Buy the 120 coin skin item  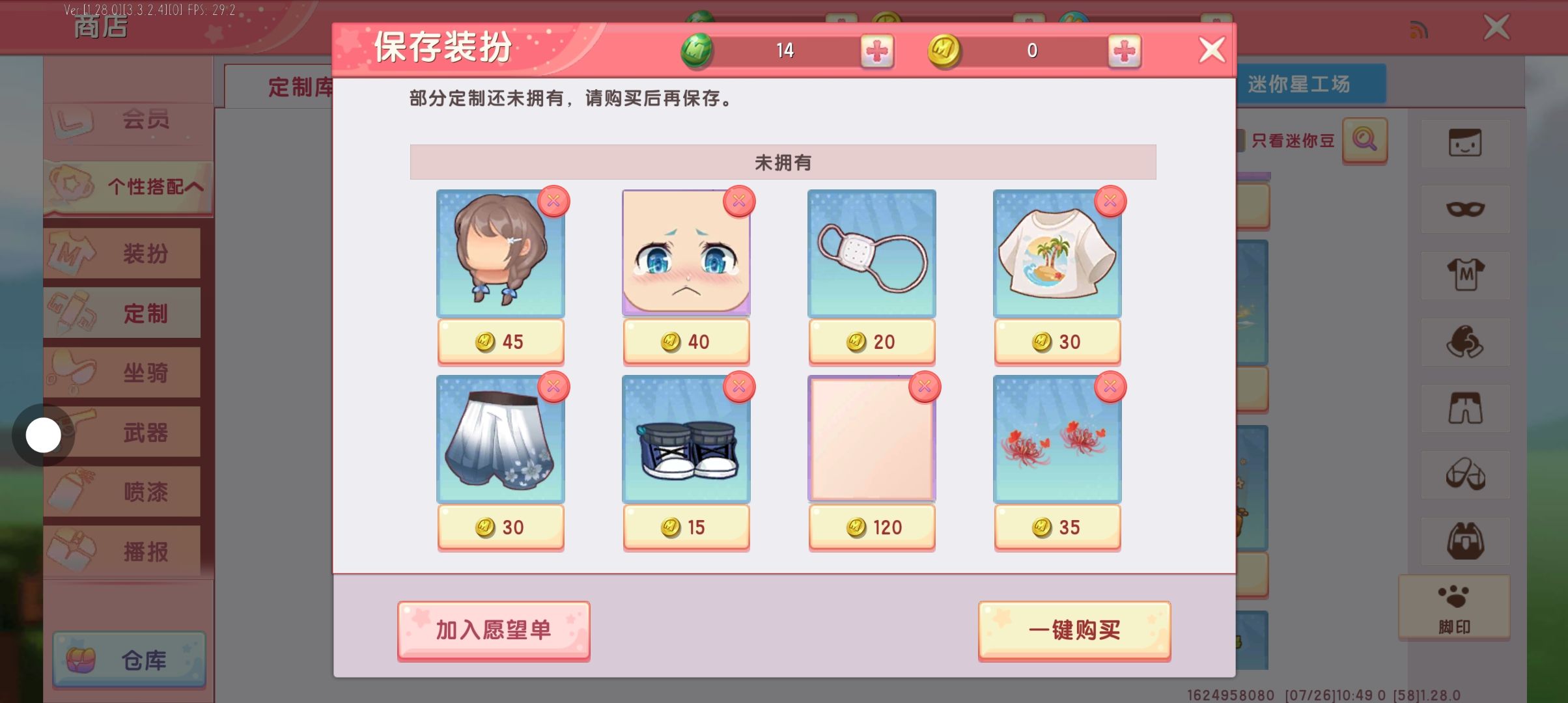tap(872, 527)
